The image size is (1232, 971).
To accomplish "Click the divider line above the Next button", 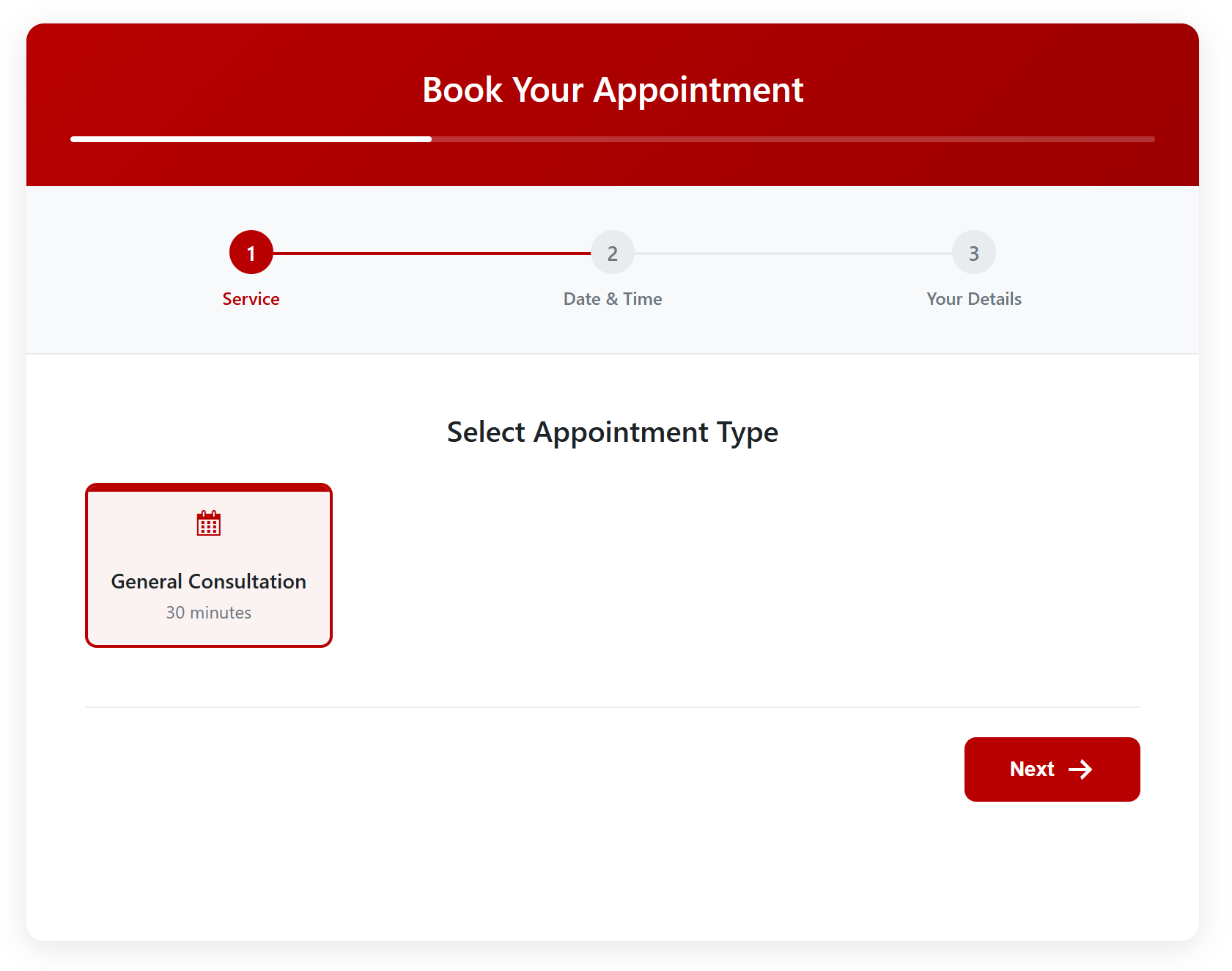I will (613, 707).
